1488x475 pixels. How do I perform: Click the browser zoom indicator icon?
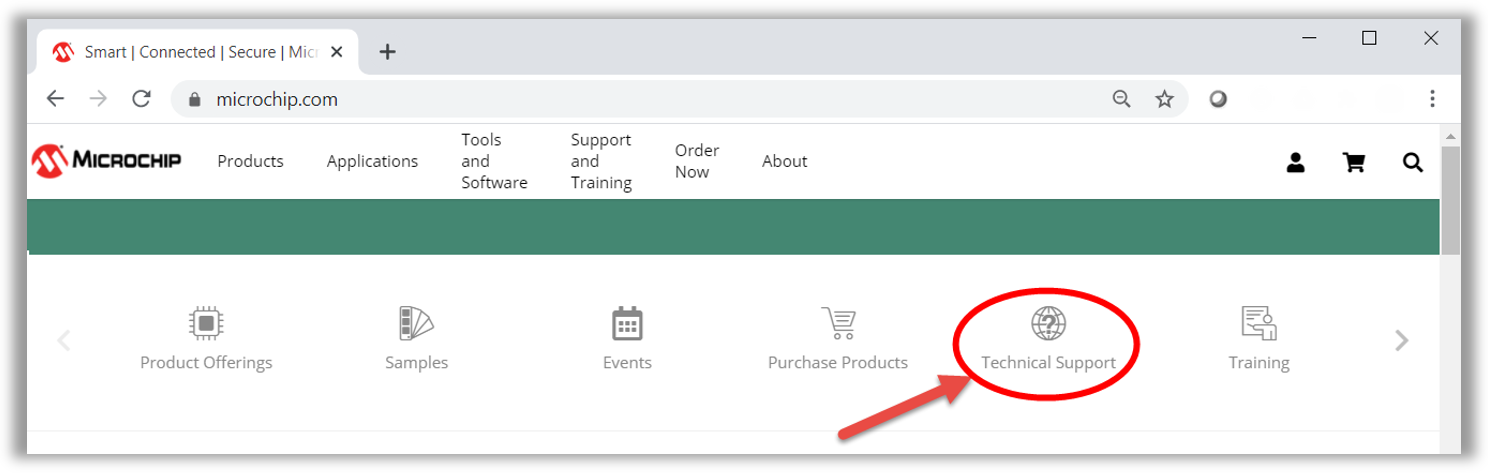(1121, 99)
